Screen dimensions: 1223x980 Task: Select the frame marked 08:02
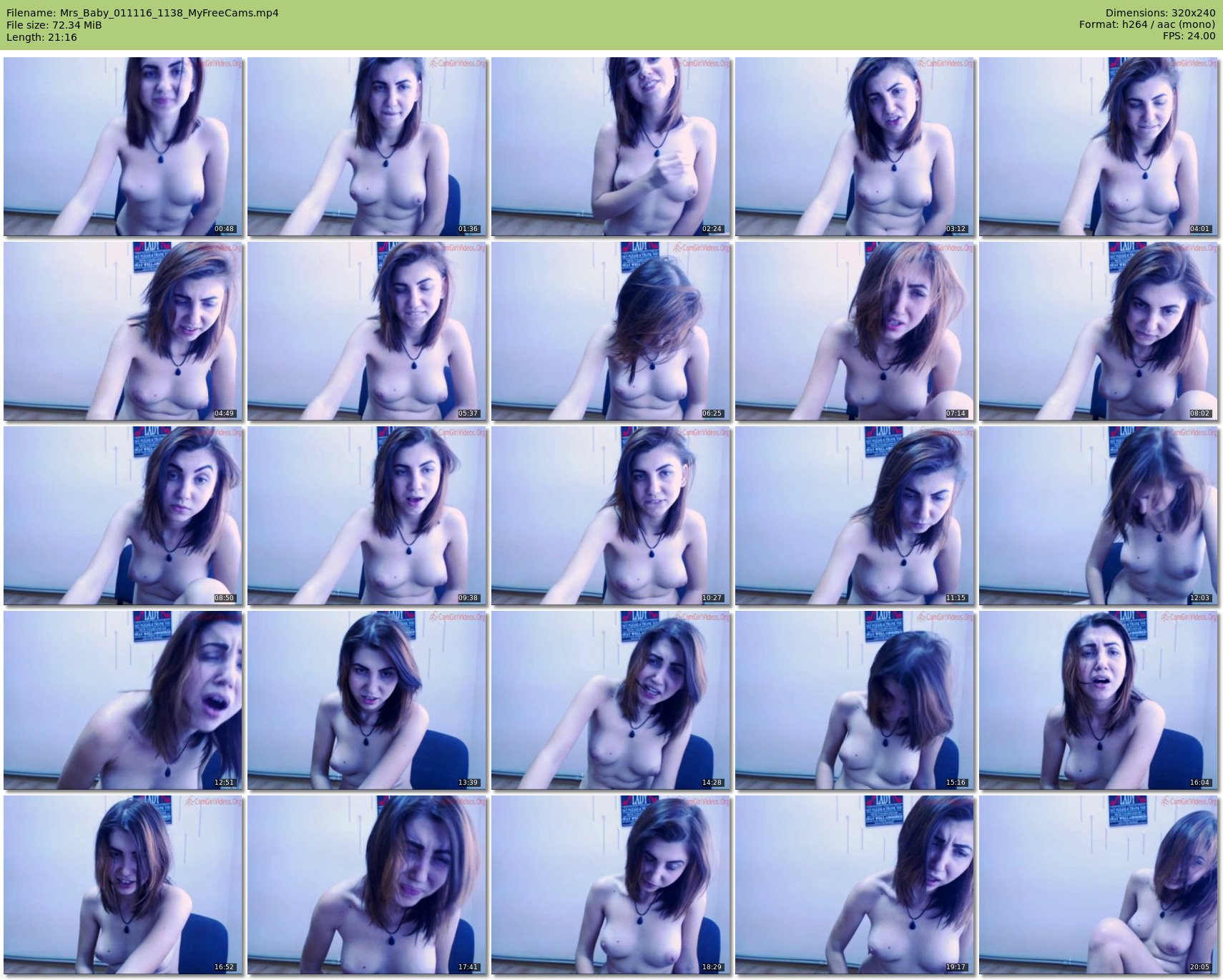[x=1099, y=331]
